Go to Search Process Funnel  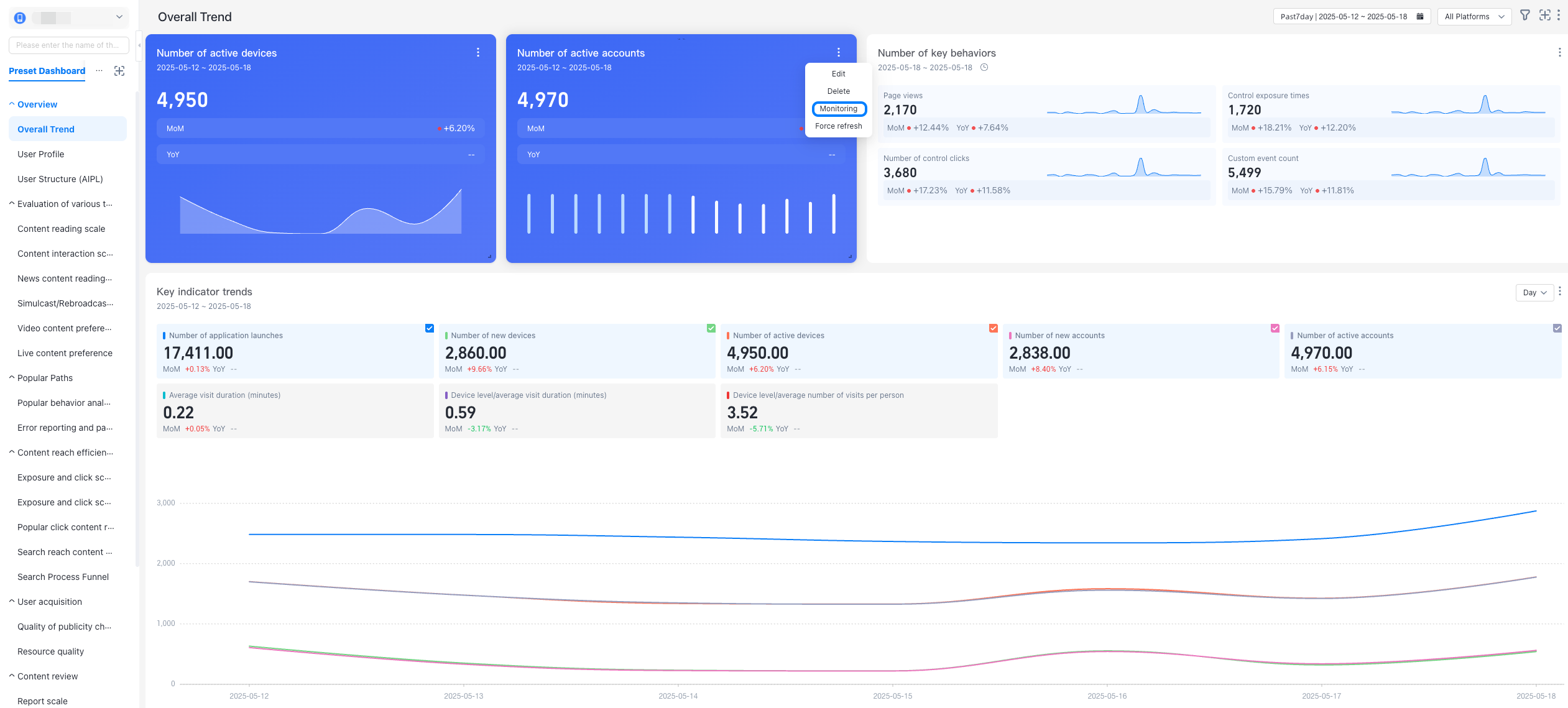click(x=63, y=577)
